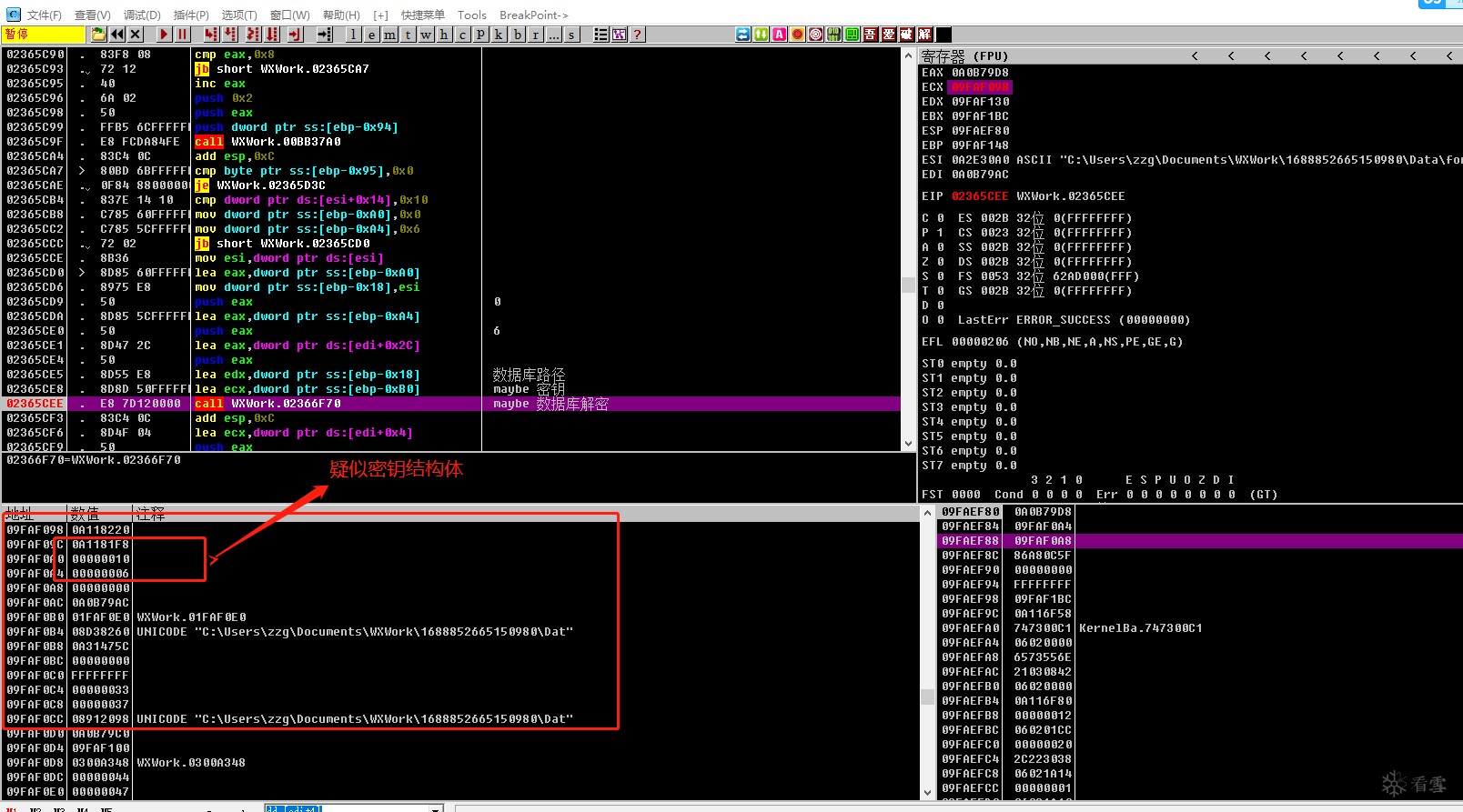Image resolution: width=1463 pixels, height=812 pixels.
Task: Click the red '解' toolbar icon
Action: tap(925, 35)
